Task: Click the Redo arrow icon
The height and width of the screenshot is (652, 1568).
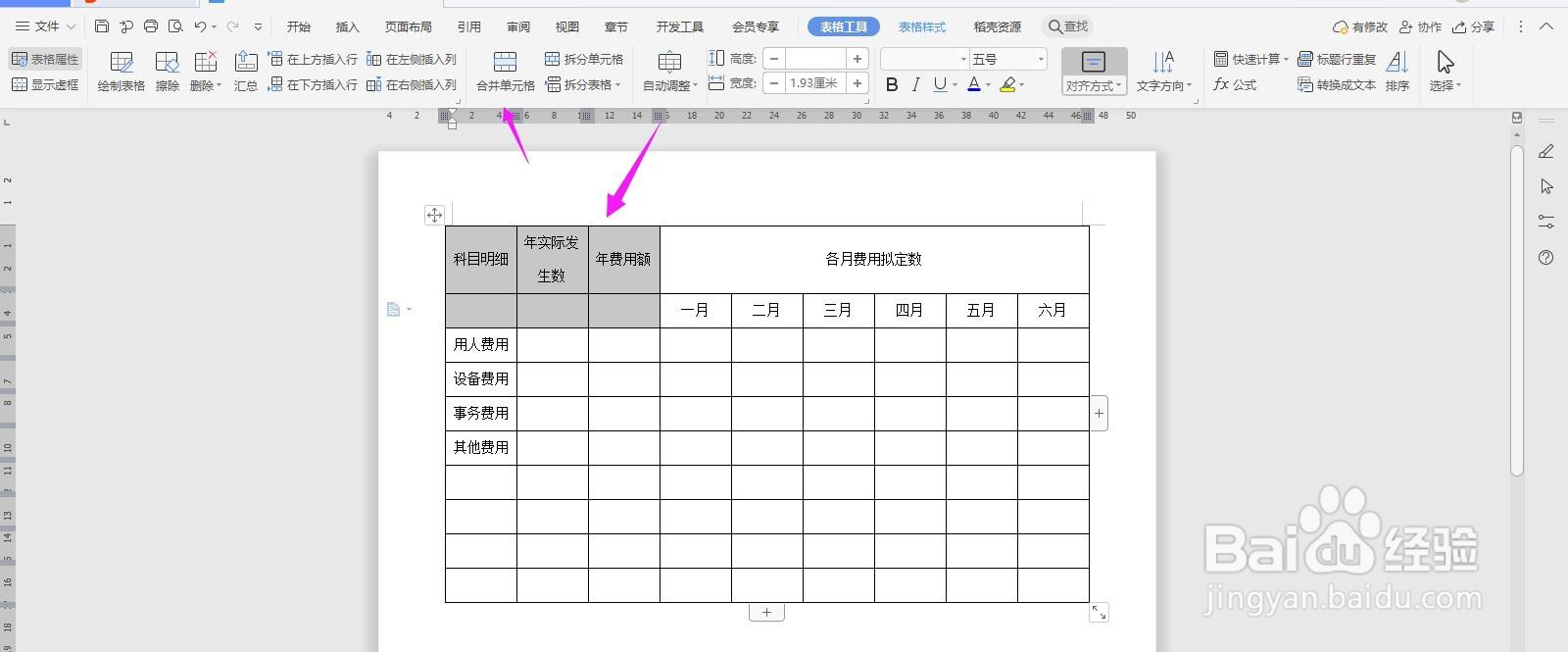Action: pyautogui.click(x=232, y=26)
